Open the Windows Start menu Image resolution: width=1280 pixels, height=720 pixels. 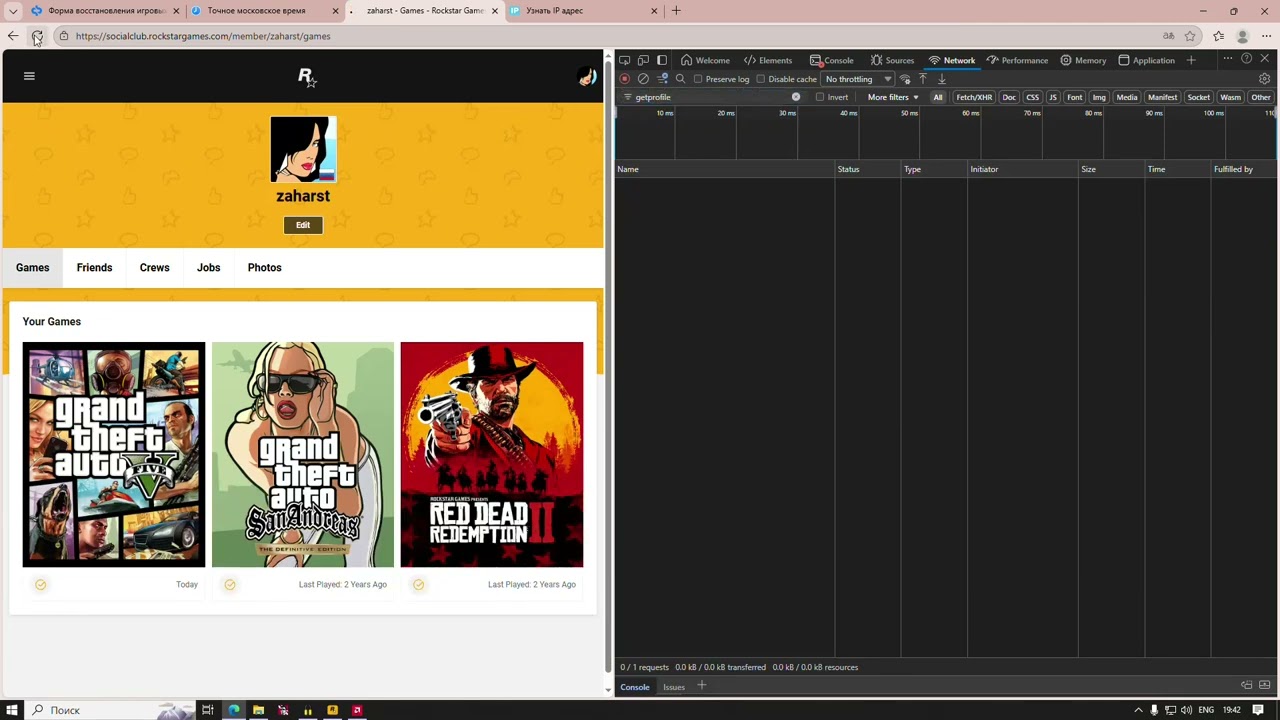12,710
